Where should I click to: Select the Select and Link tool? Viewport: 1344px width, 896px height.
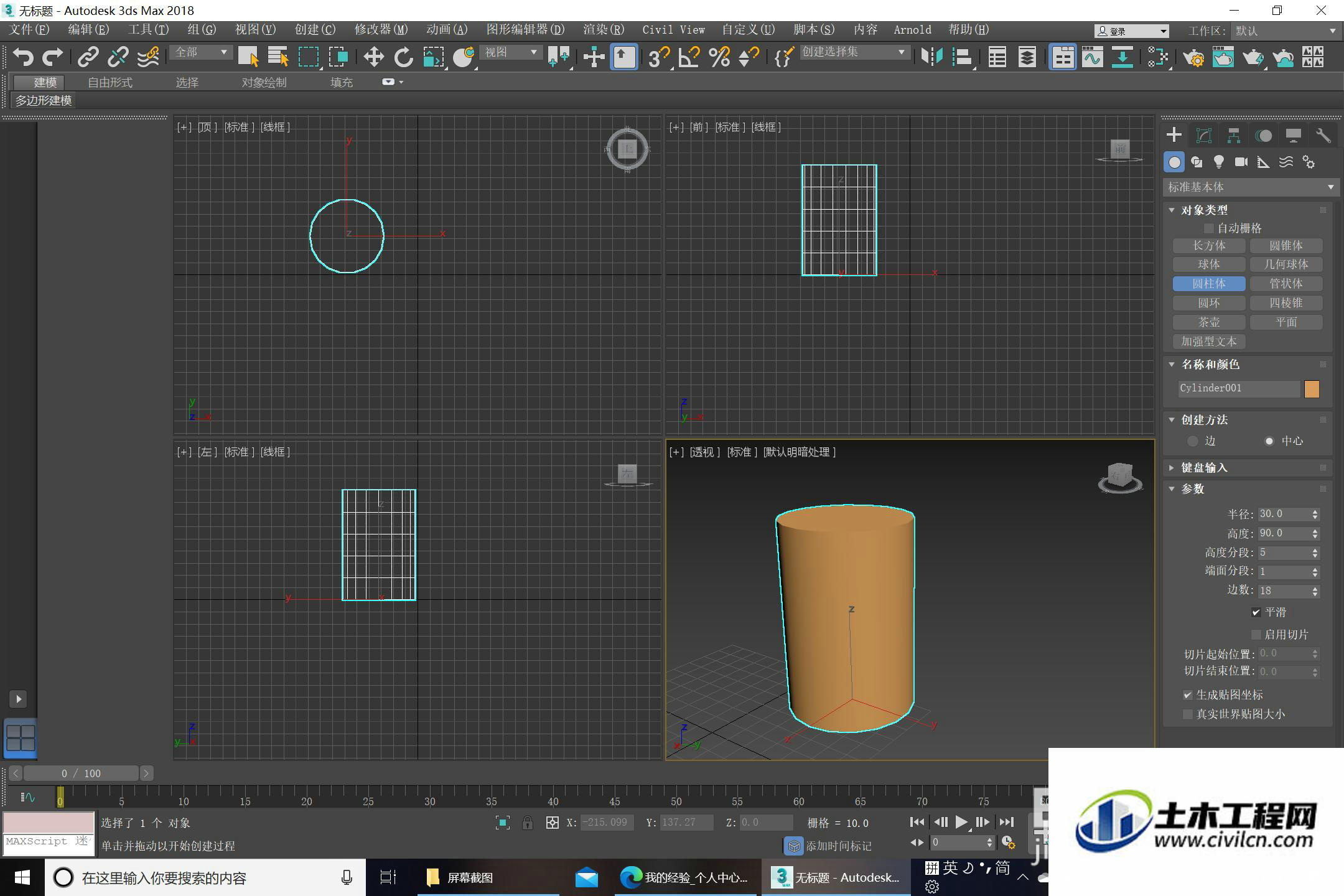pos(88,57)
